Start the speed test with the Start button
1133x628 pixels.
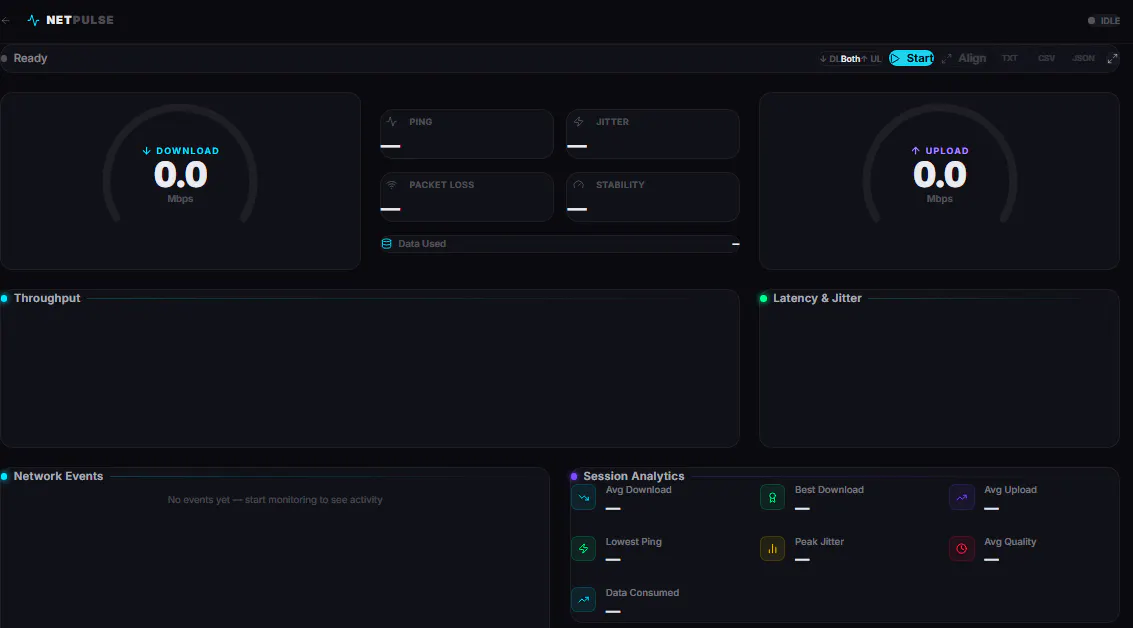[x=911, y=59]
